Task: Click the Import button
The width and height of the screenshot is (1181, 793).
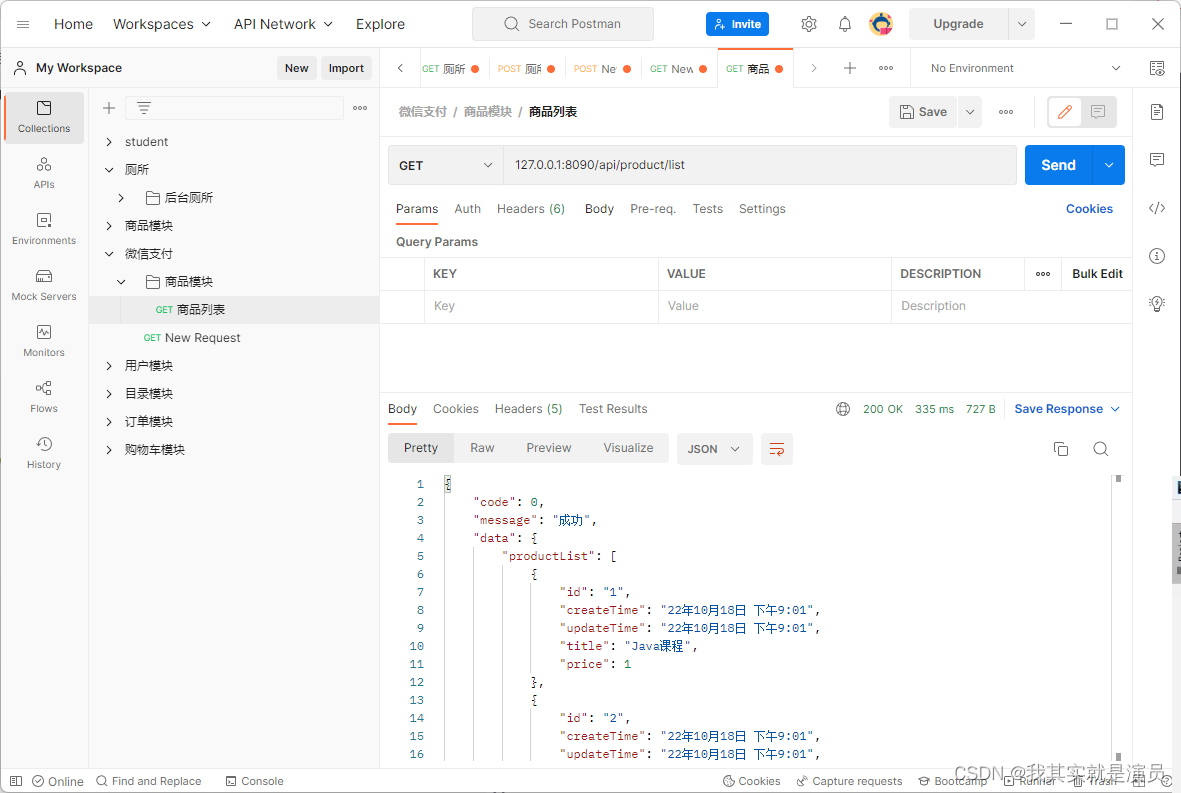Action: (346, 69)
